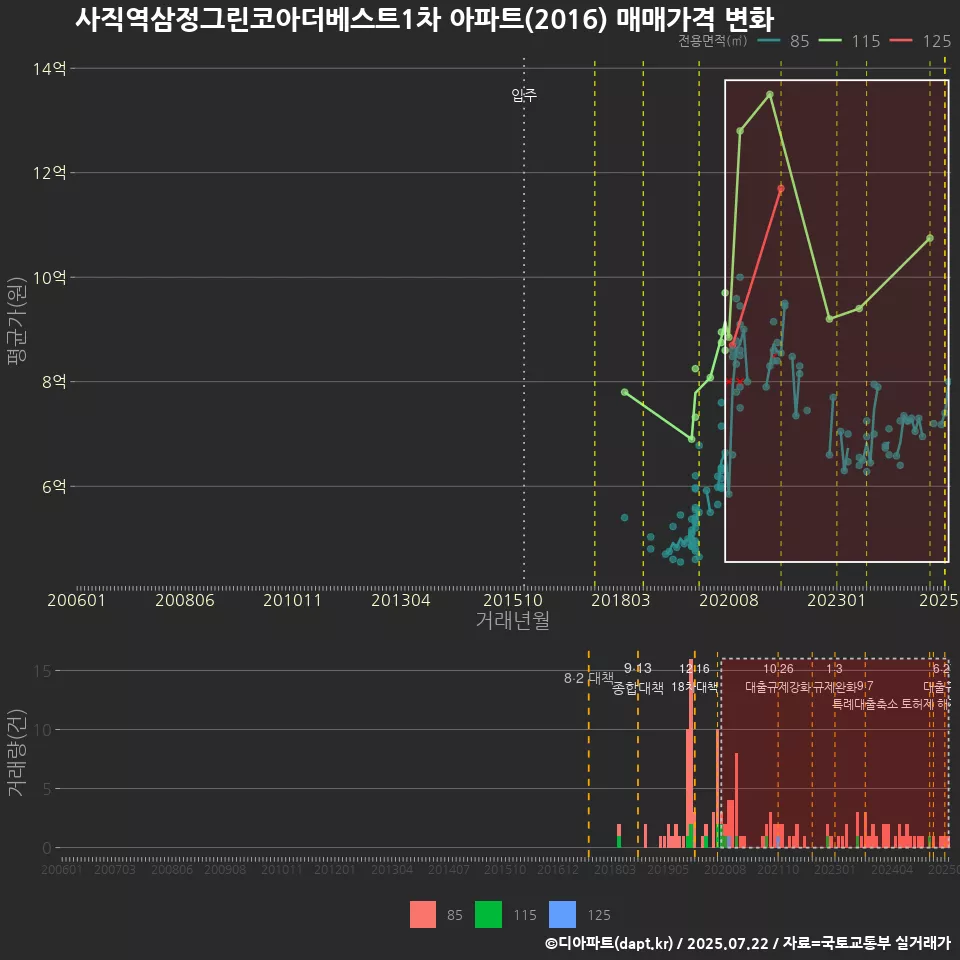Click 201201 on the volume chart x-axis
This screenshot has height=960, width=960.
tap(335, 869)
